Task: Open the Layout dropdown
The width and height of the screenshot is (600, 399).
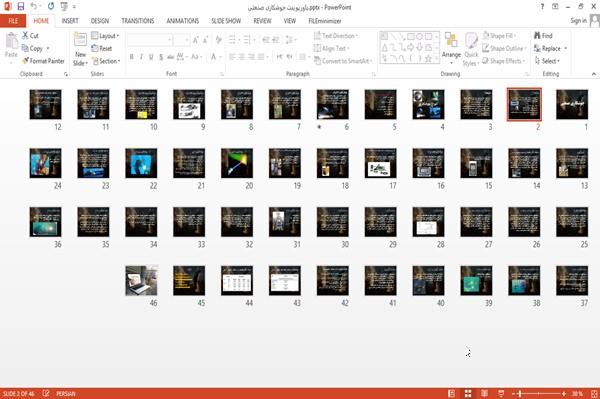Action: [x=105, y=36]
